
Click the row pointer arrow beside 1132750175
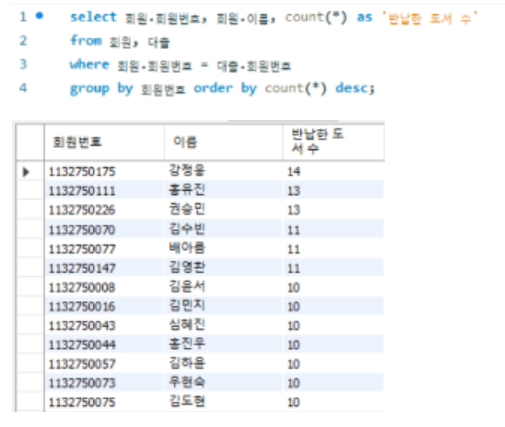[x=26, y=172]
